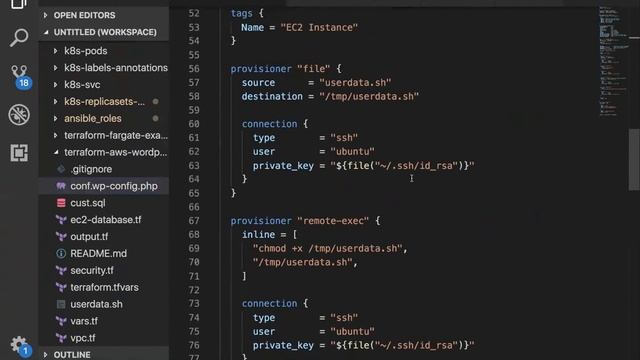Open the vars.tf file
The image size is (640, 360).
tap(84, 321)
